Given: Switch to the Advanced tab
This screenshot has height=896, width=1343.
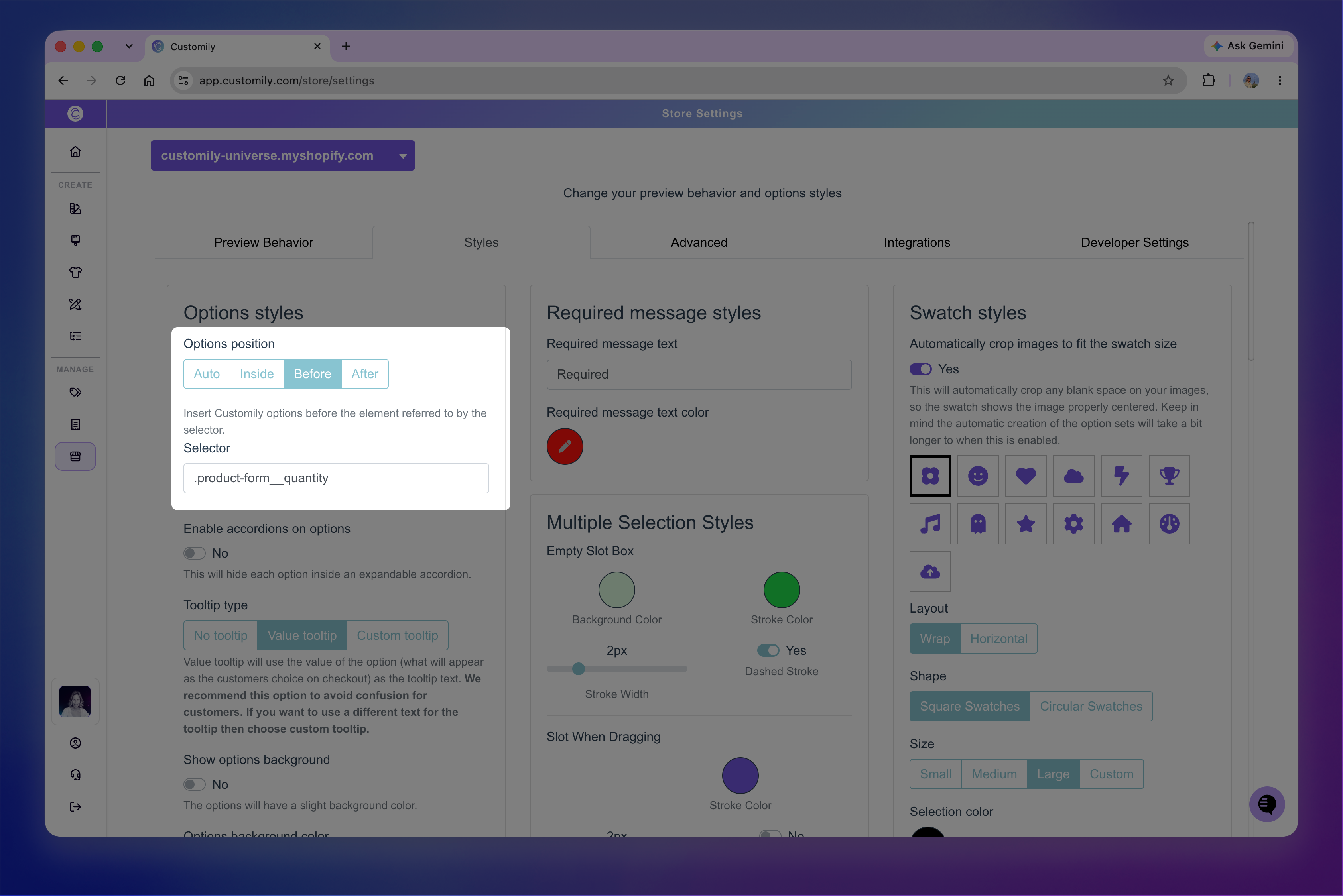Looking at the screenshot, I should (699, 242).
